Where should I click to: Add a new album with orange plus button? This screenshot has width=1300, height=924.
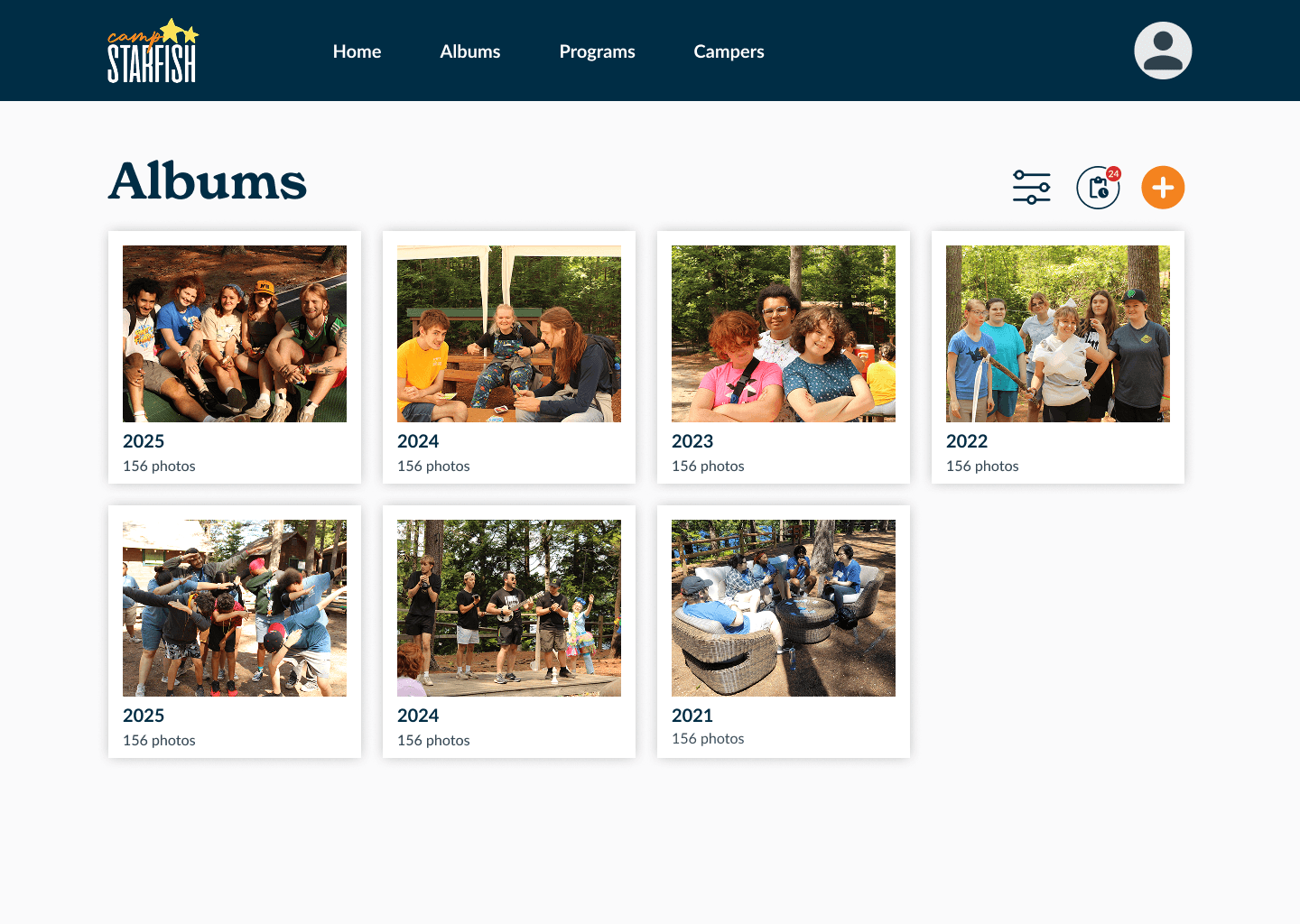[1163, 188]
